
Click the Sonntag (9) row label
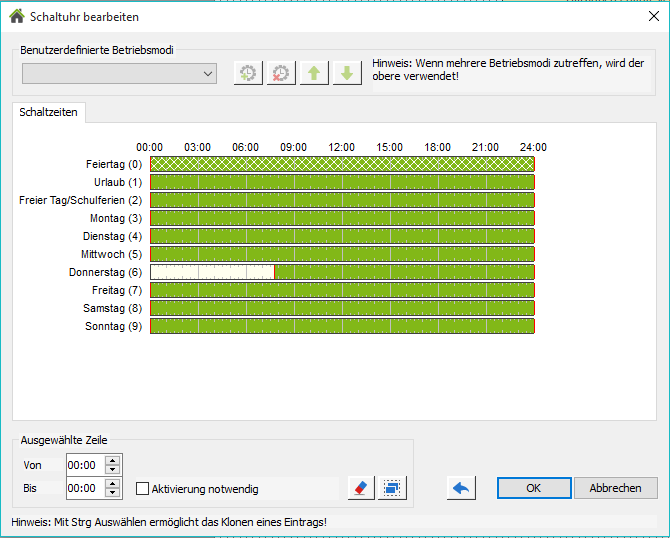pos(113,326)
